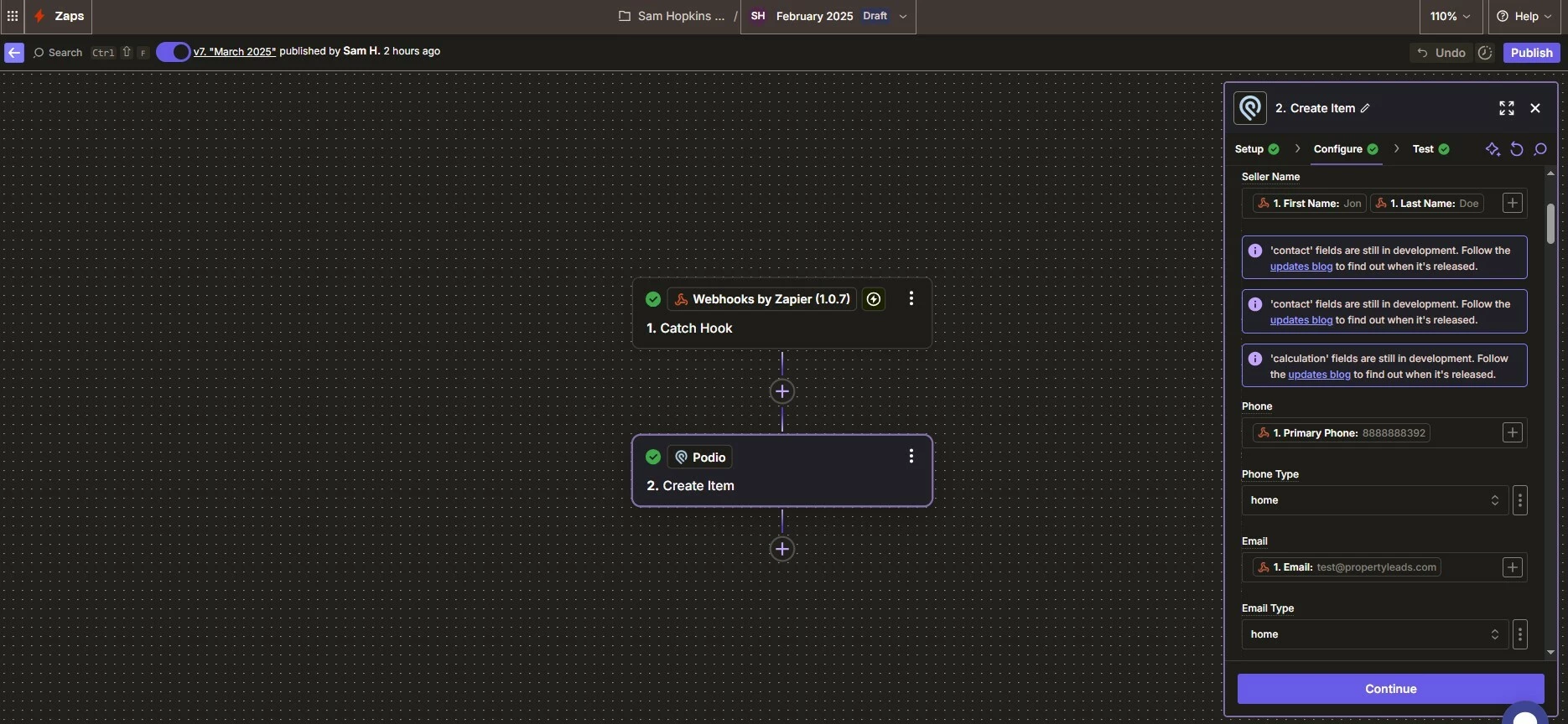Screen dimensions: 1568x724
Task: Click the comment bubble icon in panel
Action: (x=1540, y=149)
